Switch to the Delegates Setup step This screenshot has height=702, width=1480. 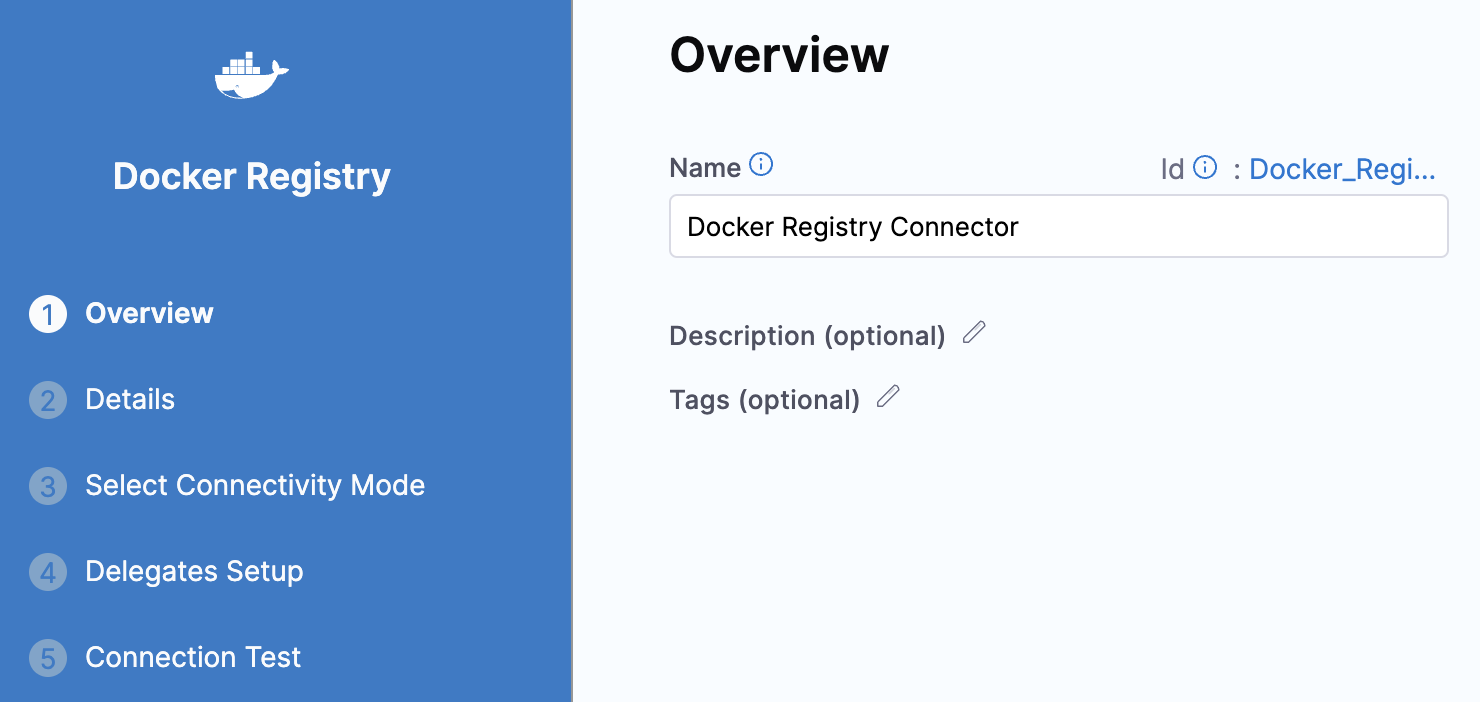[x=194, y=571]
